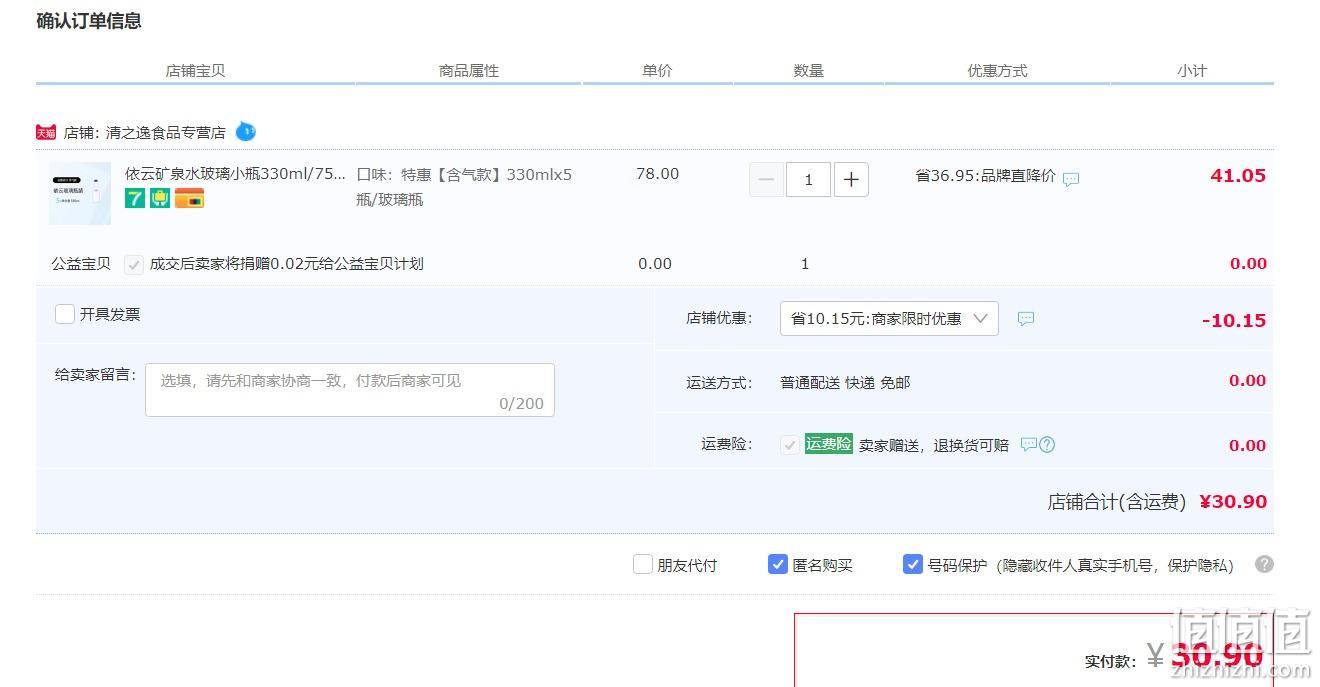1320x687 pixels.
Task: Click the green 7-day return badge
Action: pyautogui.click(x=135, y=198)
